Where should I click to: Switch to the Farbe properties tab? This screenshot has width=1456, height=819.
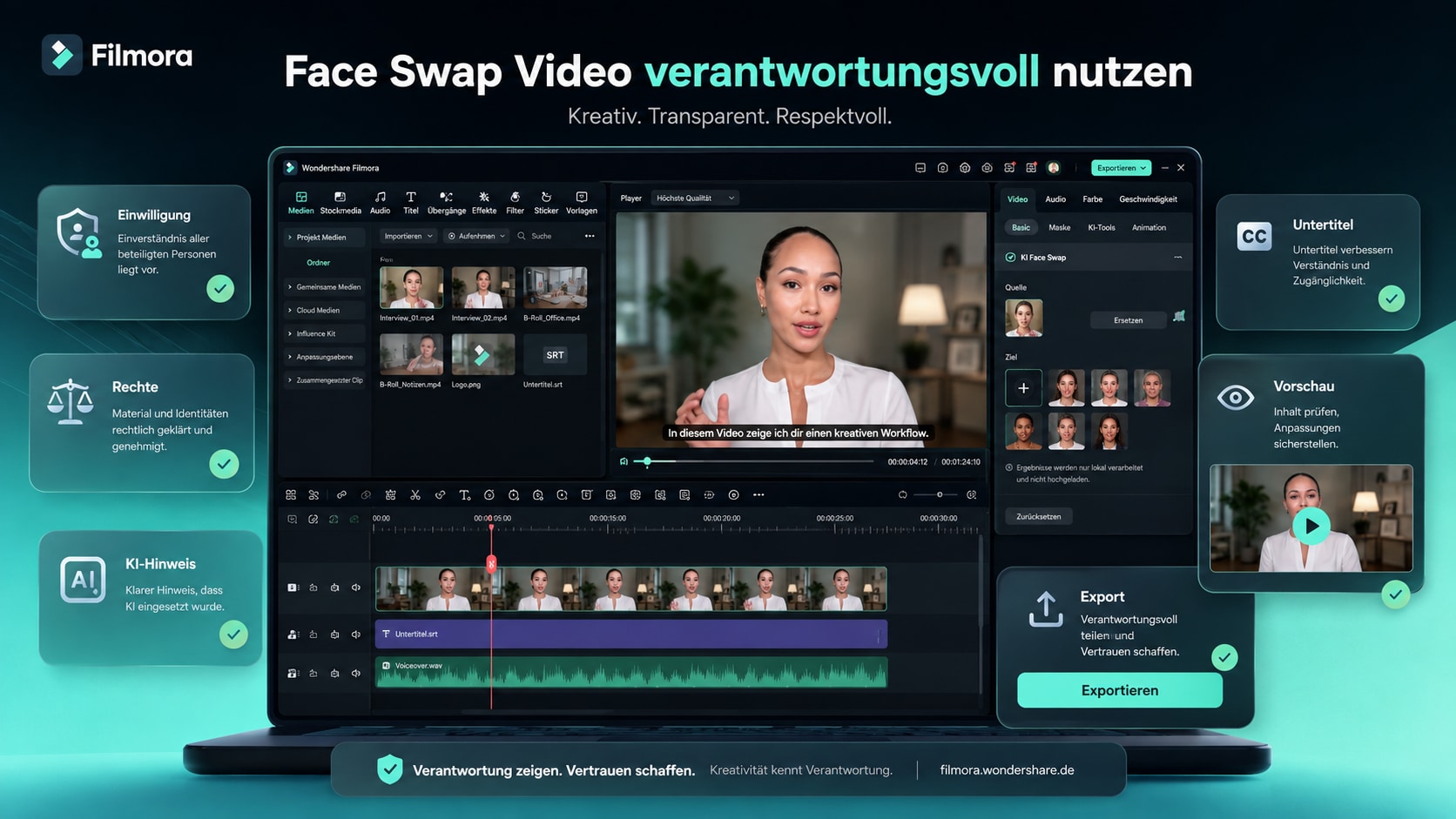click(1092, 199)
